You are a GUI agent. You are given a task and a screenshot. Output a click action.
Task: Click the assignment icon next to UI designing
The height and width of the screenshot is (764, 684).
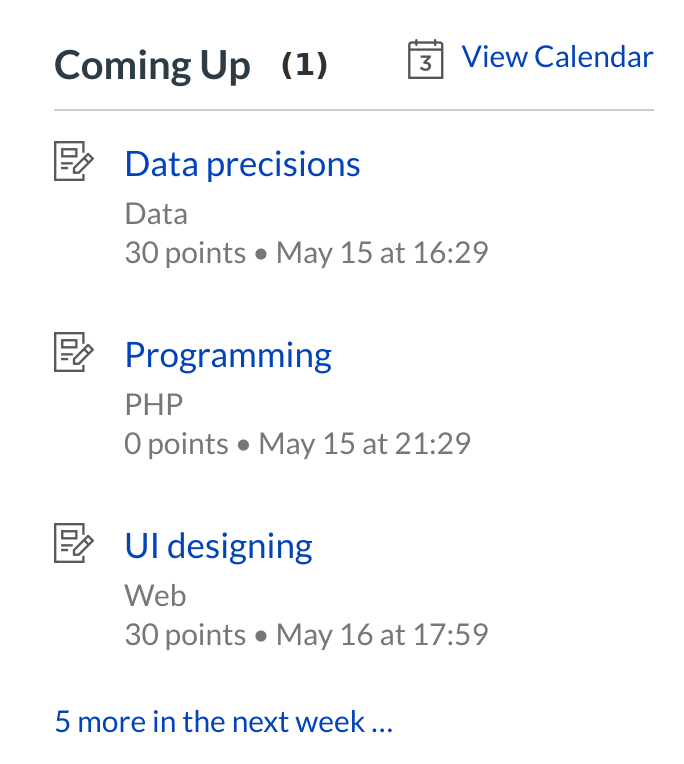point(73,544)
